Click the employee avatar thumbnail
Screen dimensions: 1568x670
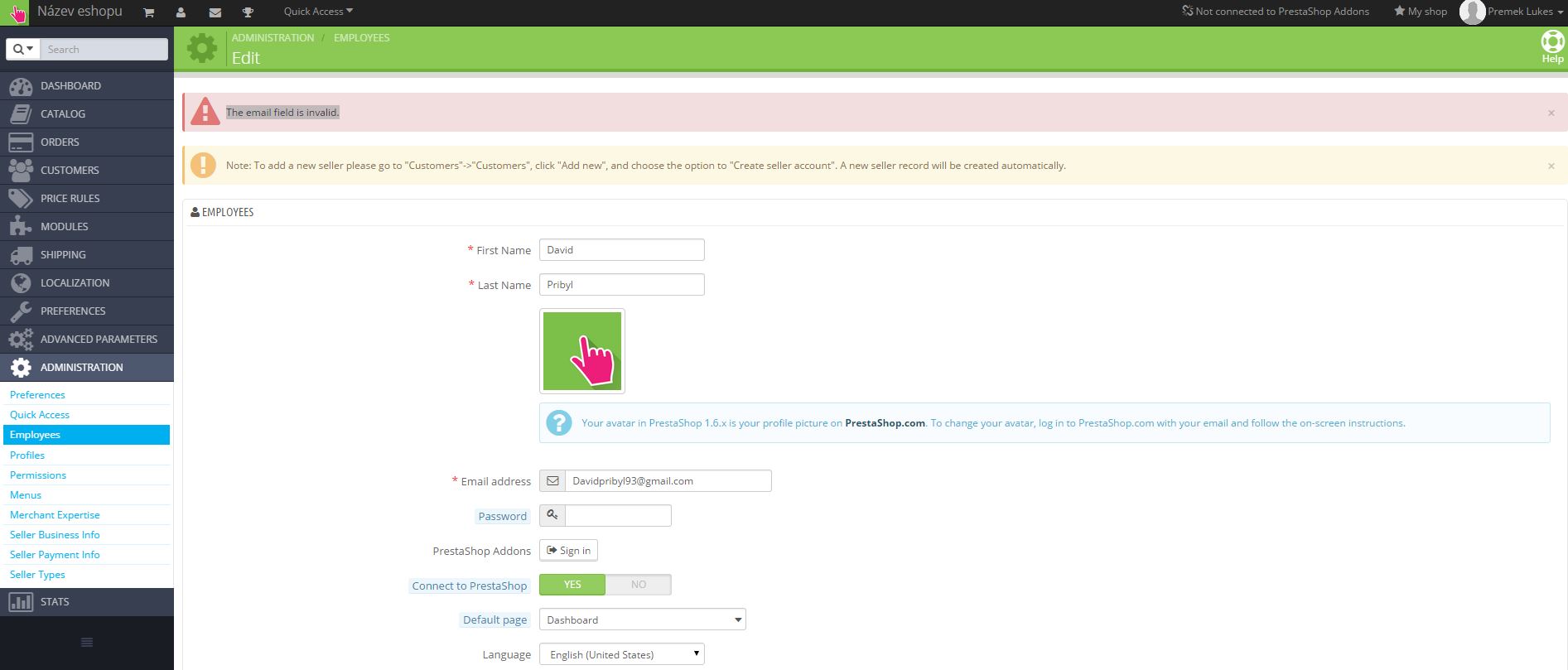pos(582,351)
